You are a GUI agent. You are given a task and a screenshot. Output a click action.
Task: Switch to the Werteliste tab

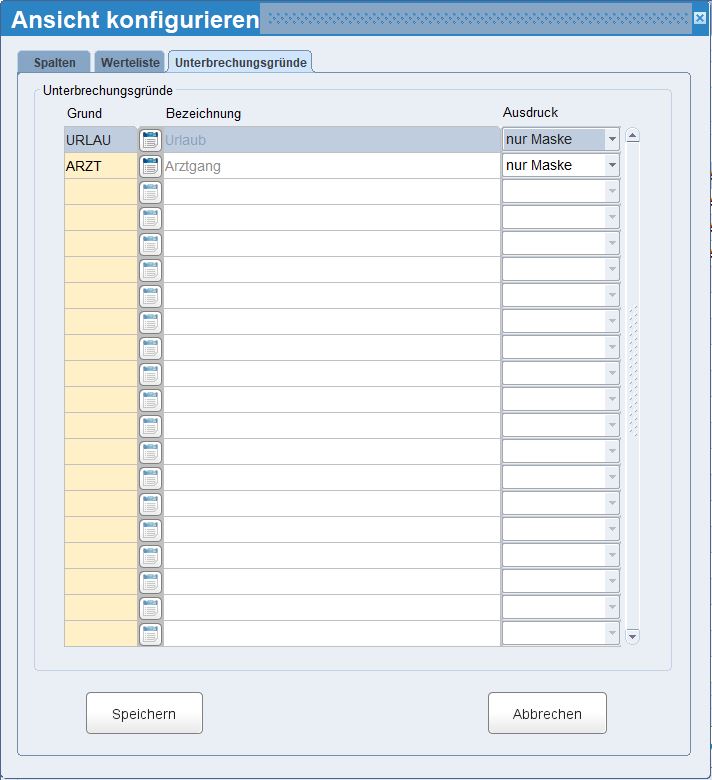point(130,62)
